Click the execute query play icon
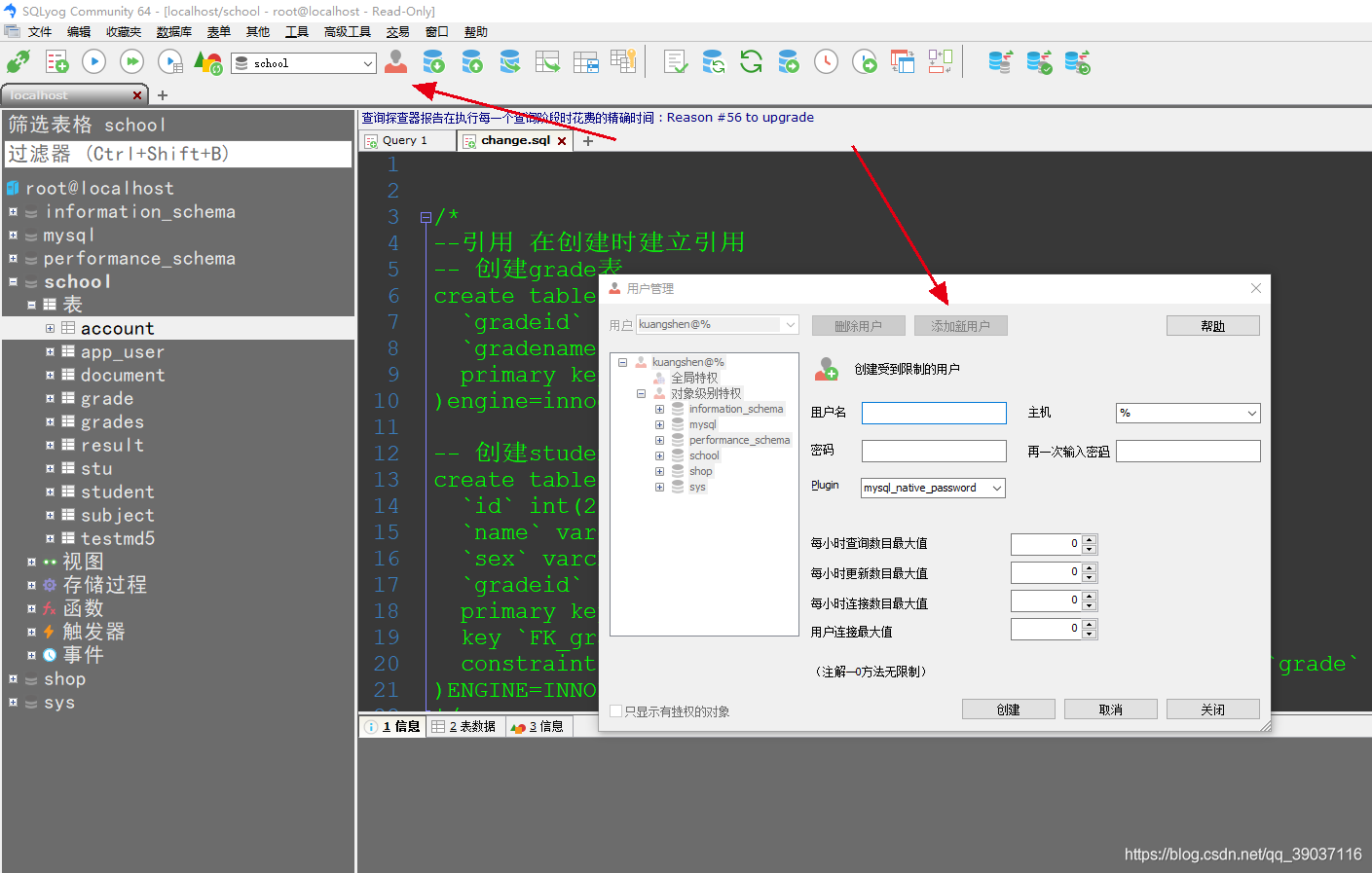The height and width of the screenshot is (873, 1372). click(93, 62)
